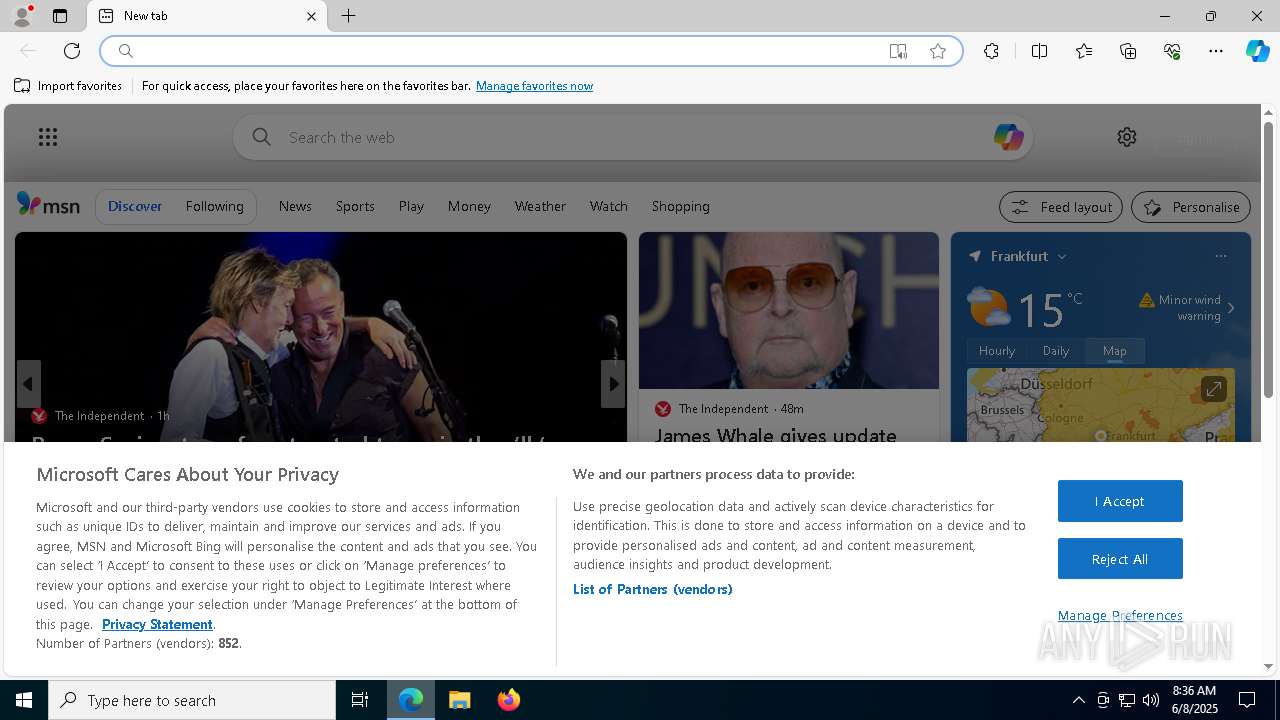The image size is (1280, 720).
Task: Accept cookies with I Accept
Action: click(1120, 501)
